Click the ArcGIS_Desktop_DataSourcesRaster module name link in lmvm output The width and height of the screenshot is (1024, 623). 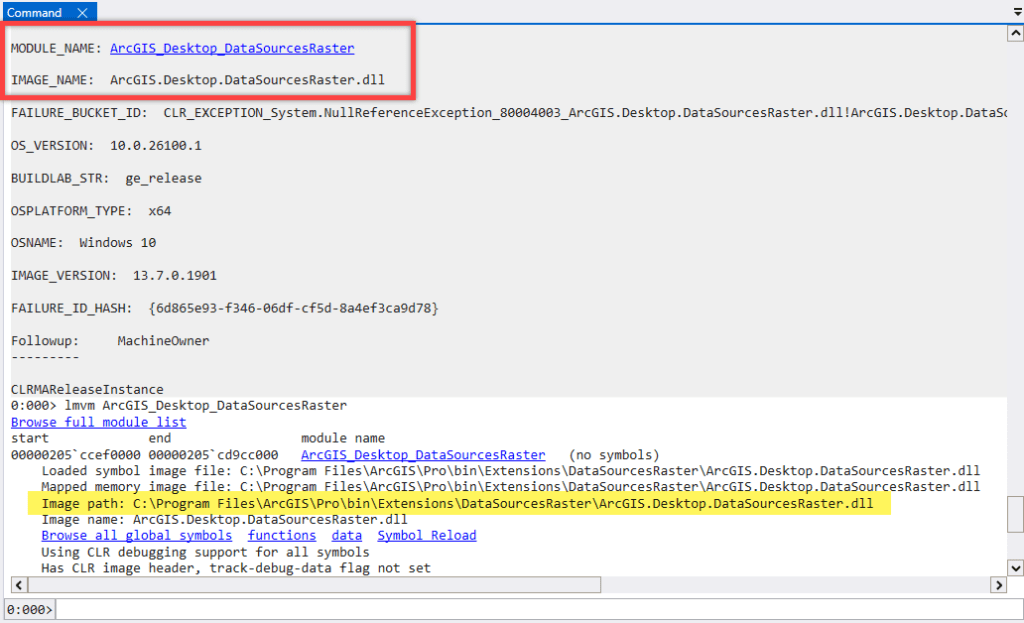pos(423,455)
